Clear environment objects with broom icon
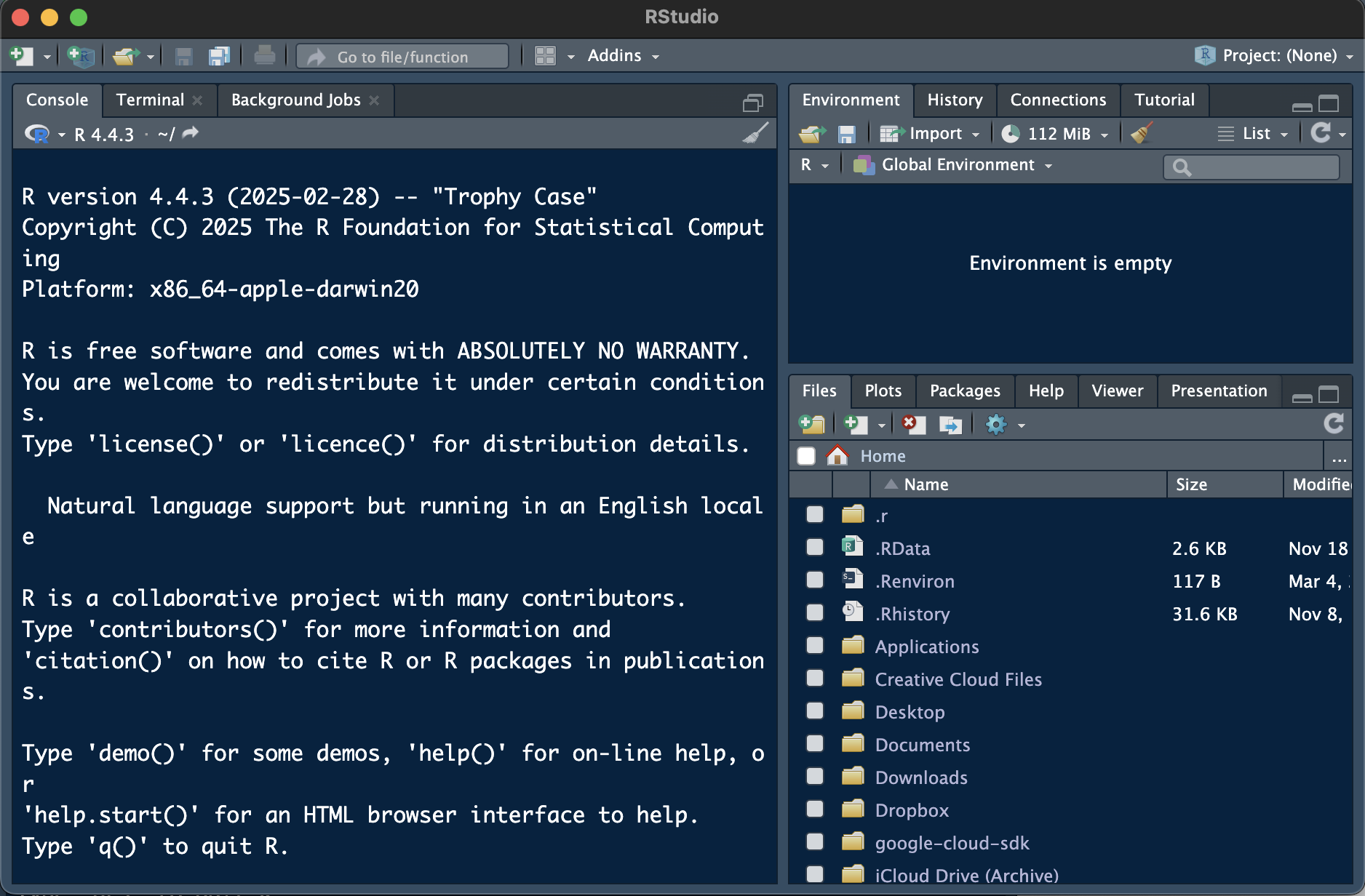The width and height of the screenshot is (1365, 896). click(1141, 134)
